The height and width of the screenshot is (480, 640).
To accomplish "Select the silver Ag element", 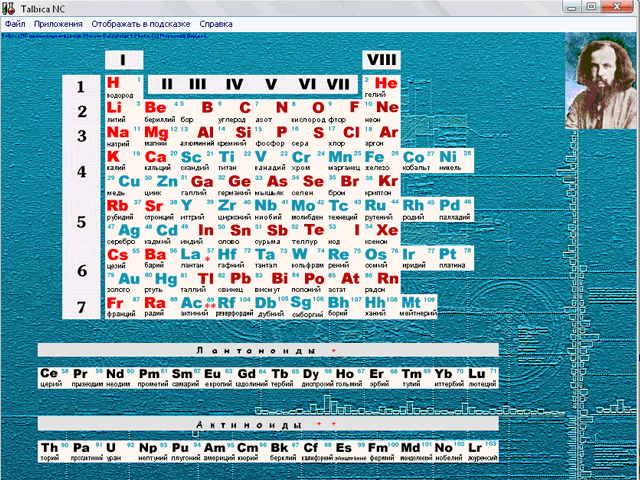I will [x=124, y=234].
